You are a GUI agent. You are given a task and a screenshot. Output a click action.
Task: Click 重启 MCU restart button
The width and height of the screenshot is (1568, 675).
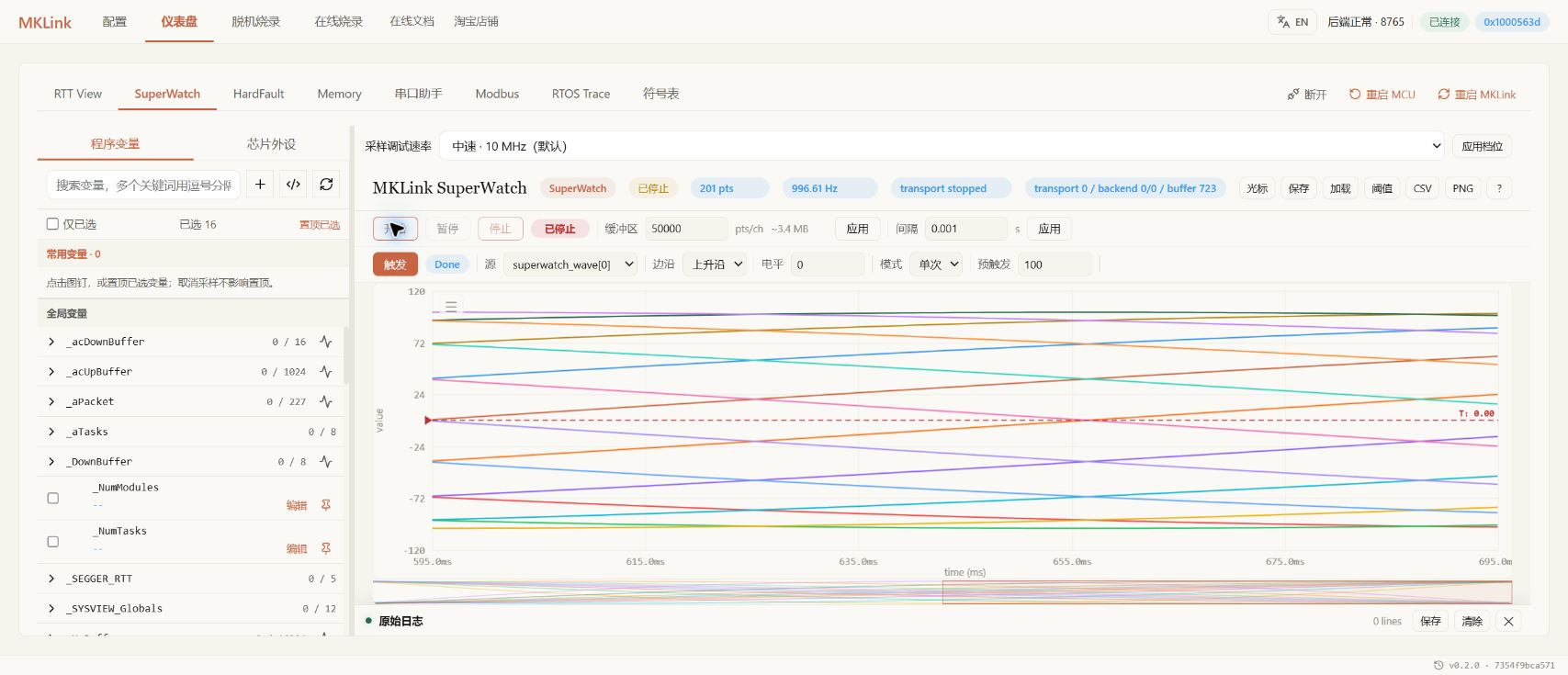click(1382, 95)
